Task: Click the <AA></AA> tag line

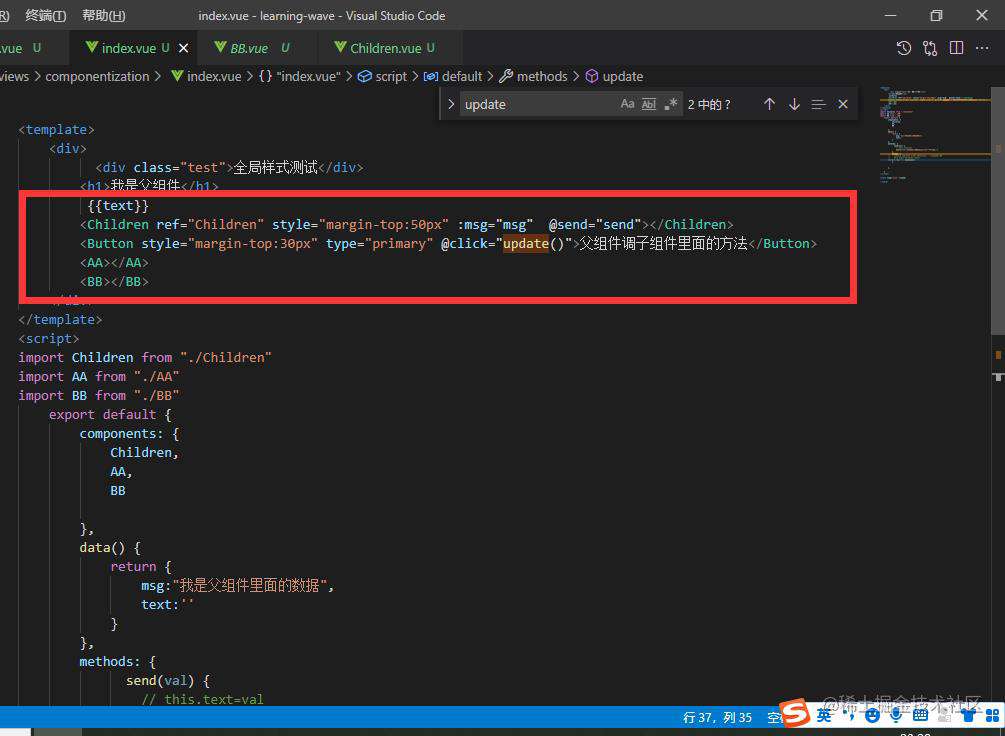Action: click(x=114, y=262)
